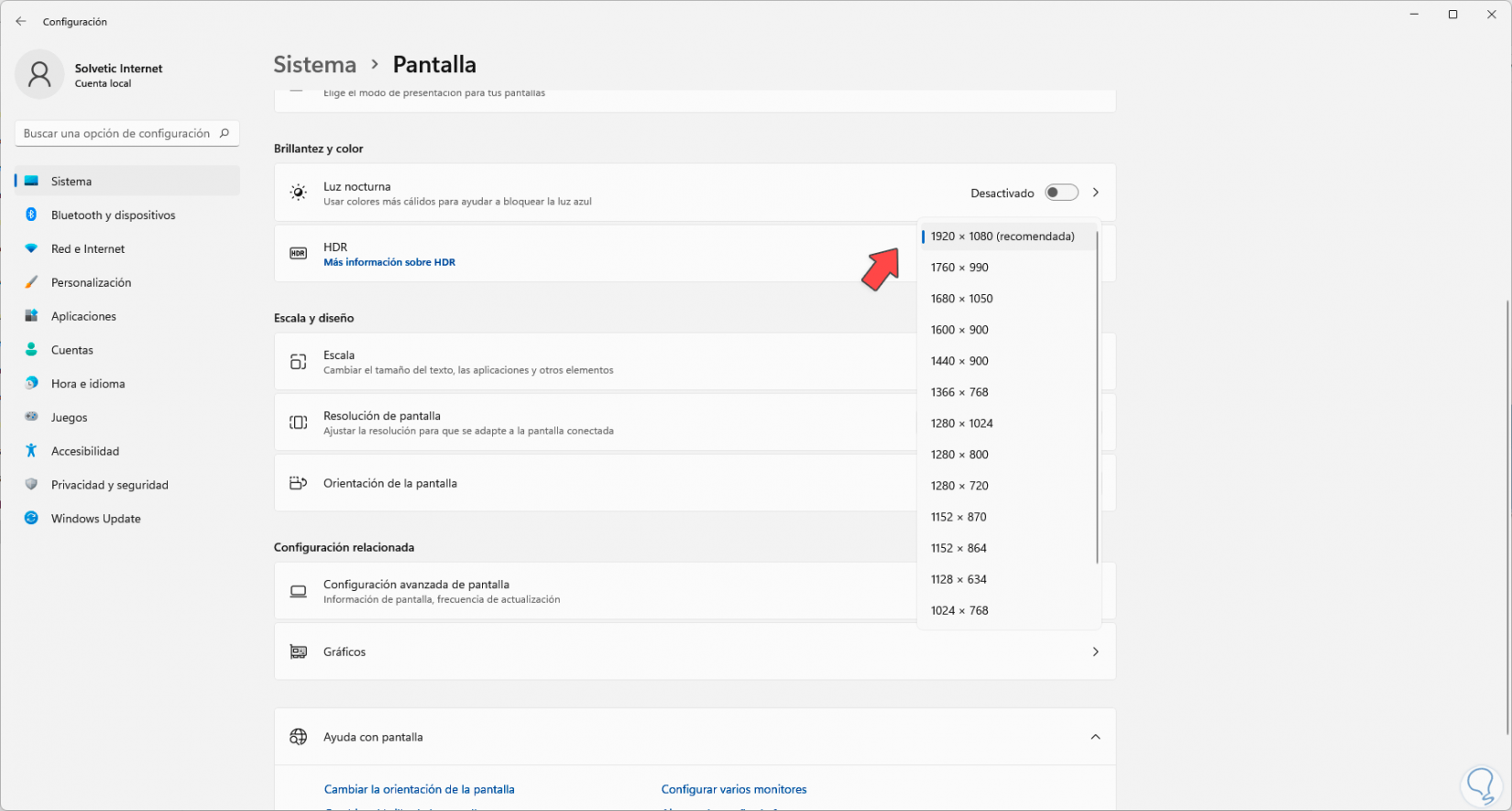
Task: Click the resolution dropdown list scrollbar
Action: click(1097, 394)
